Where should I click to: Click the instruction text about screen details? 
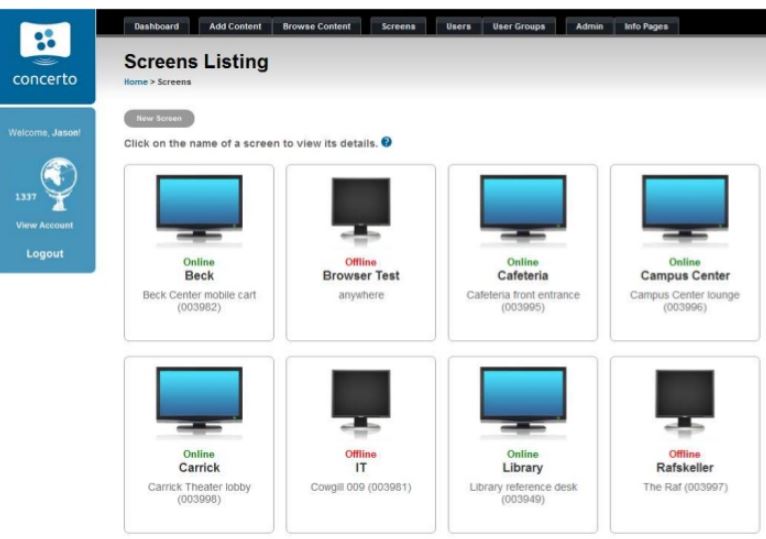coord(251,144)
